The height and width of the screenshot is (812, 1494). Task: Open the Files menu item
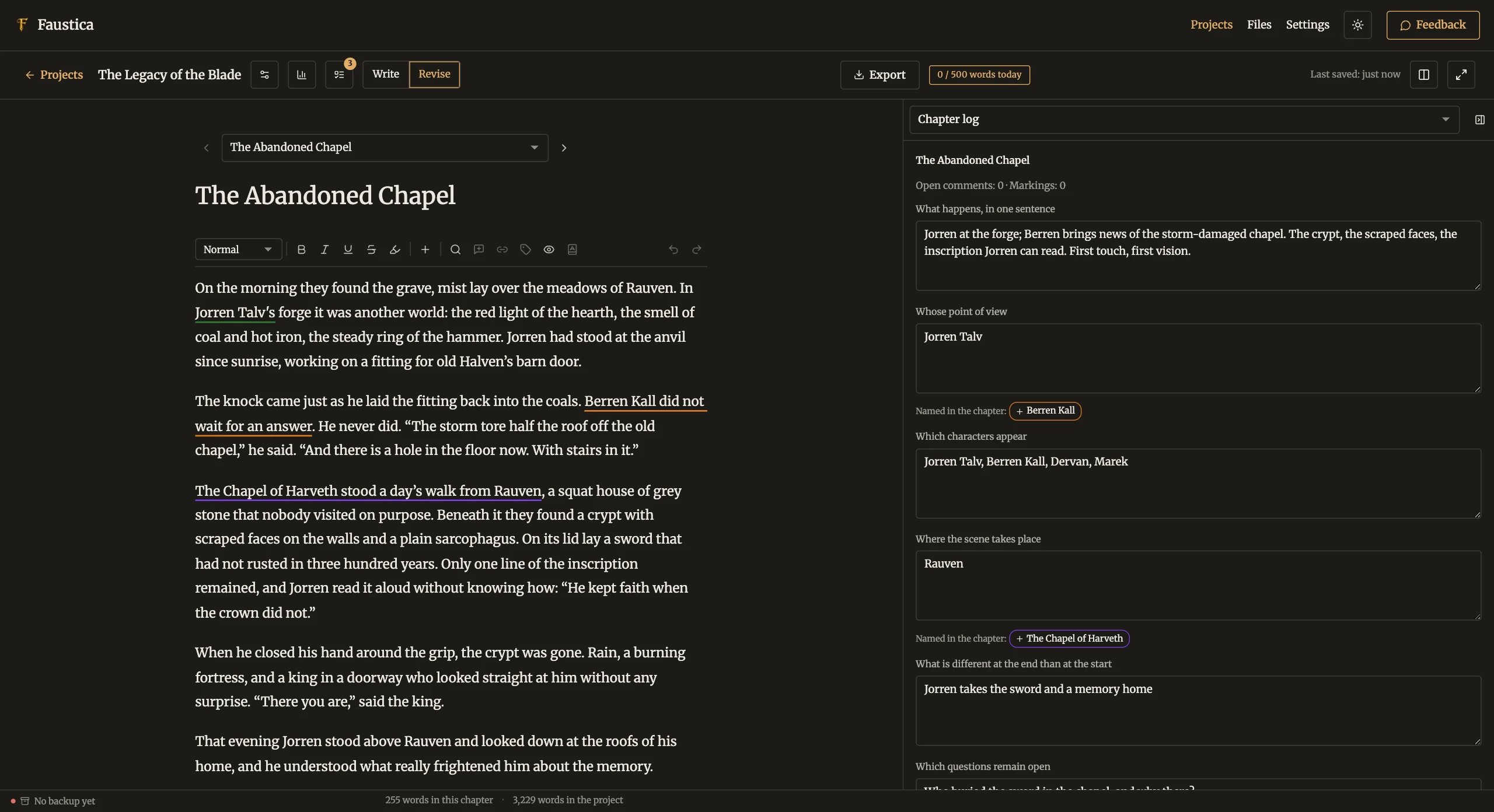[1259, 25]
